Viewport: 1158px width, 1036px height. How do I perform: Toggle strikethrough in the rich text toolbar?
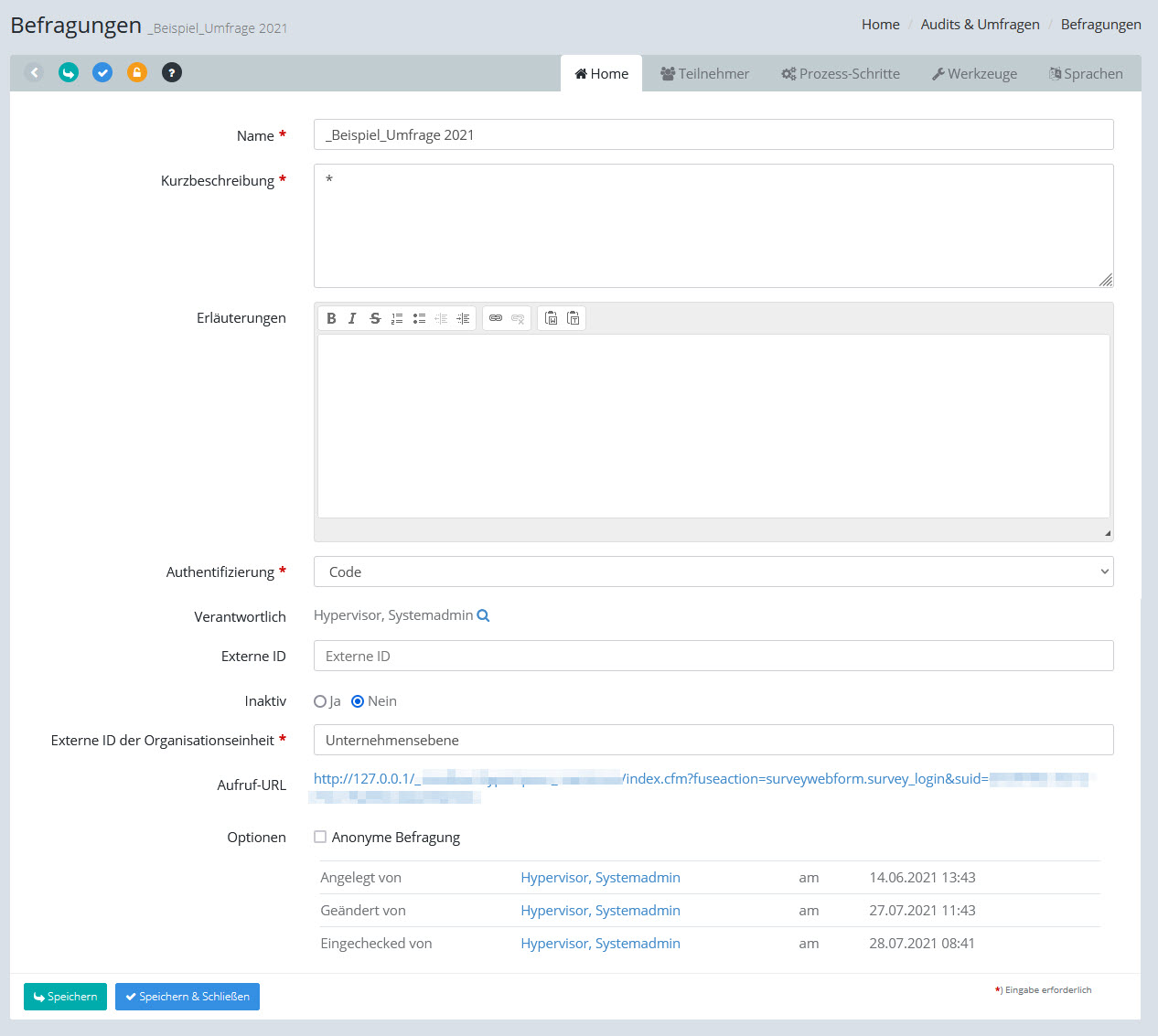(375, 318)
